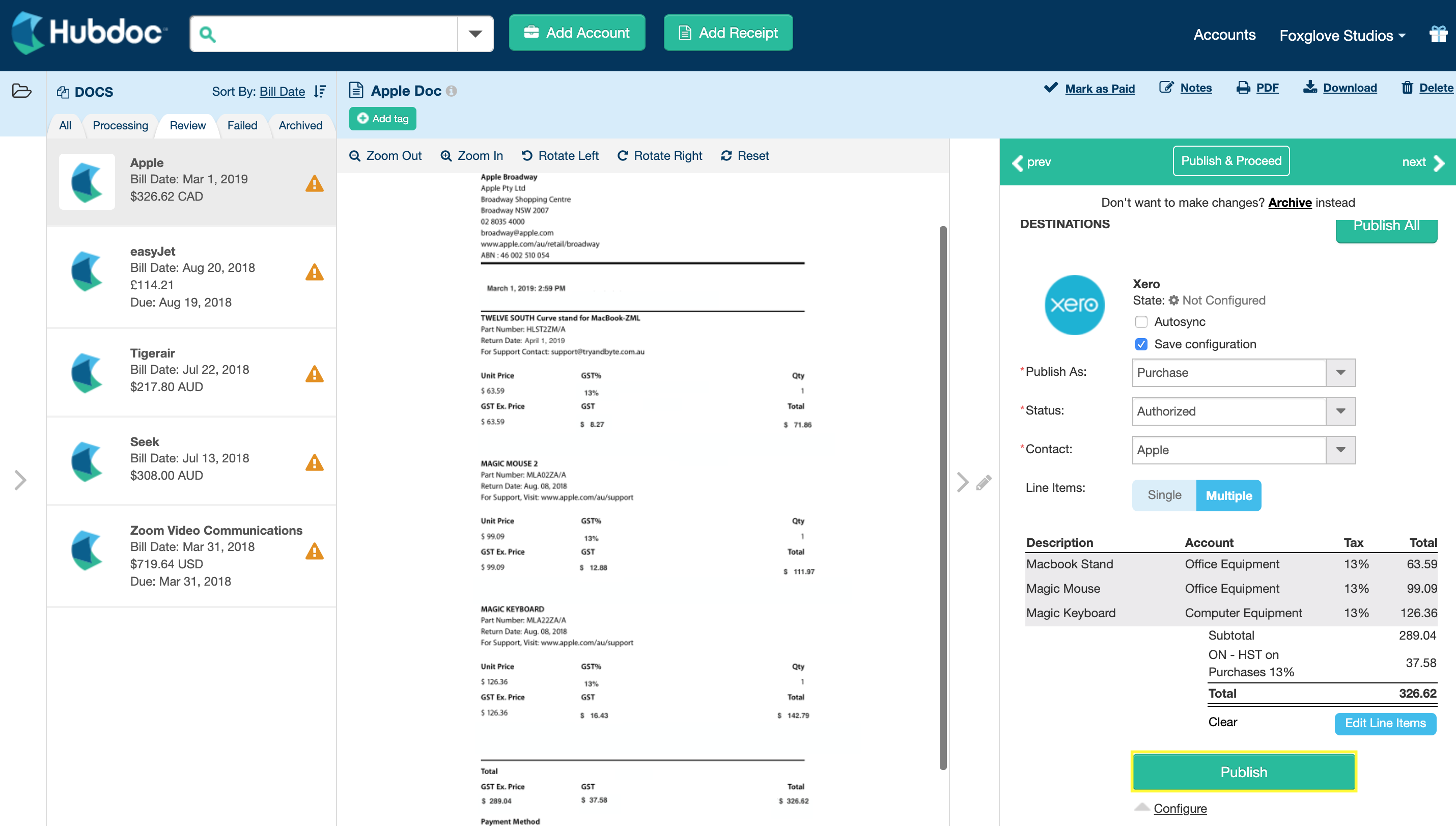Click the document viewer scrollbar
Screen dimensions: 1456x826
943,498
